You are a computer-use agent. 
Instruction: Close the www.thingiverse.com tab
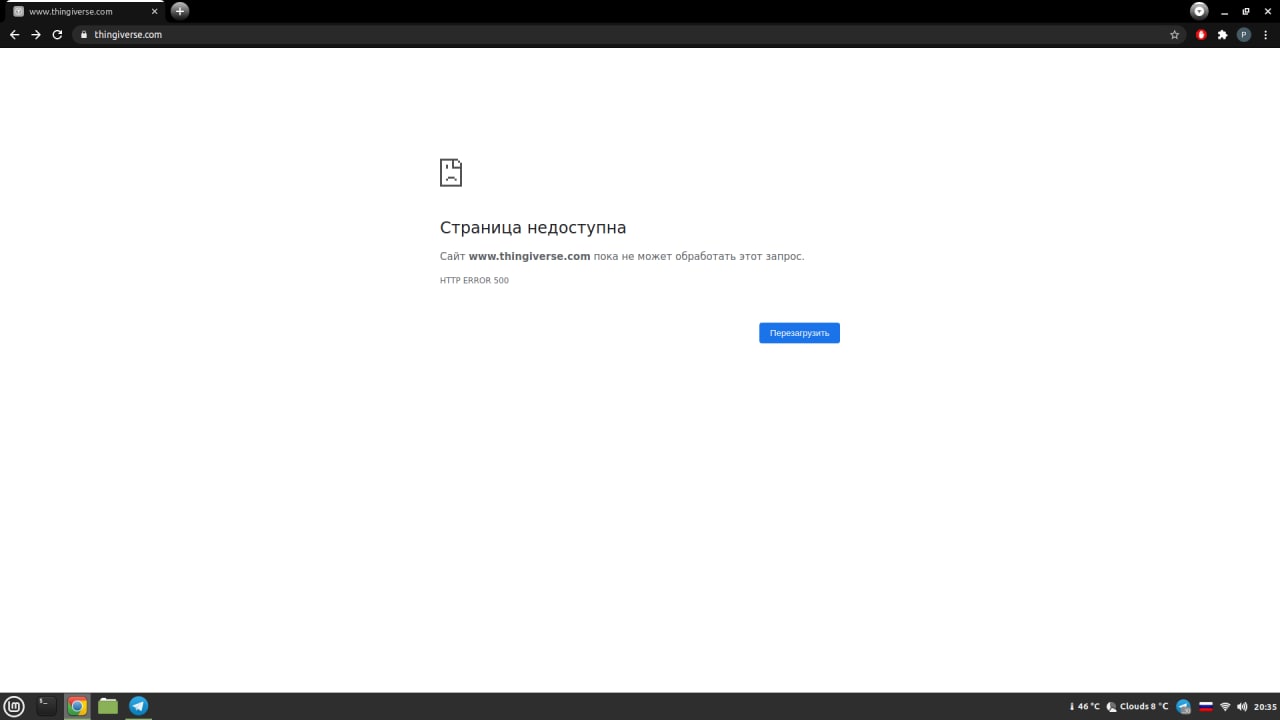coord(154,11)
